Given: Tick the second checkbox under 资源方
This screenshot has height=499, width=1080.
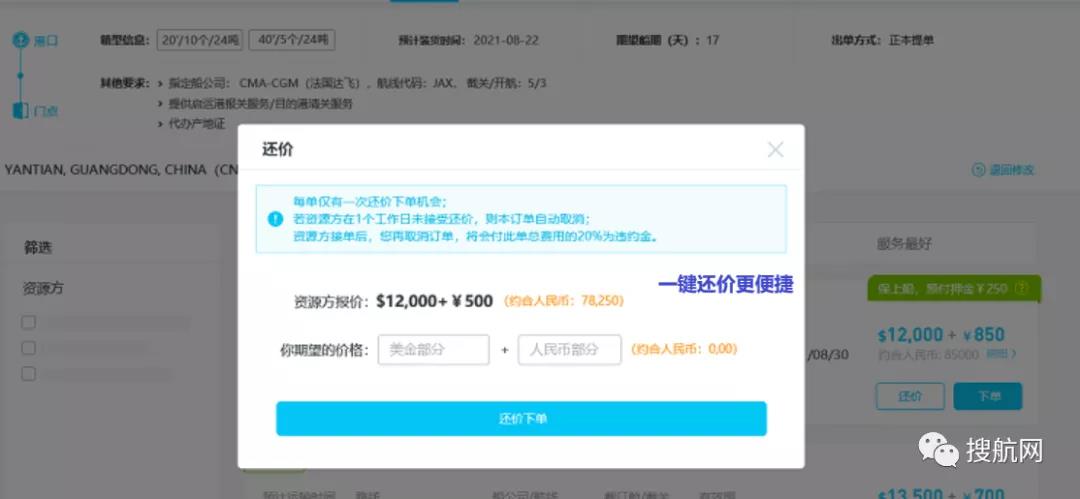Looking at the screenshot, I should (28, 348).
